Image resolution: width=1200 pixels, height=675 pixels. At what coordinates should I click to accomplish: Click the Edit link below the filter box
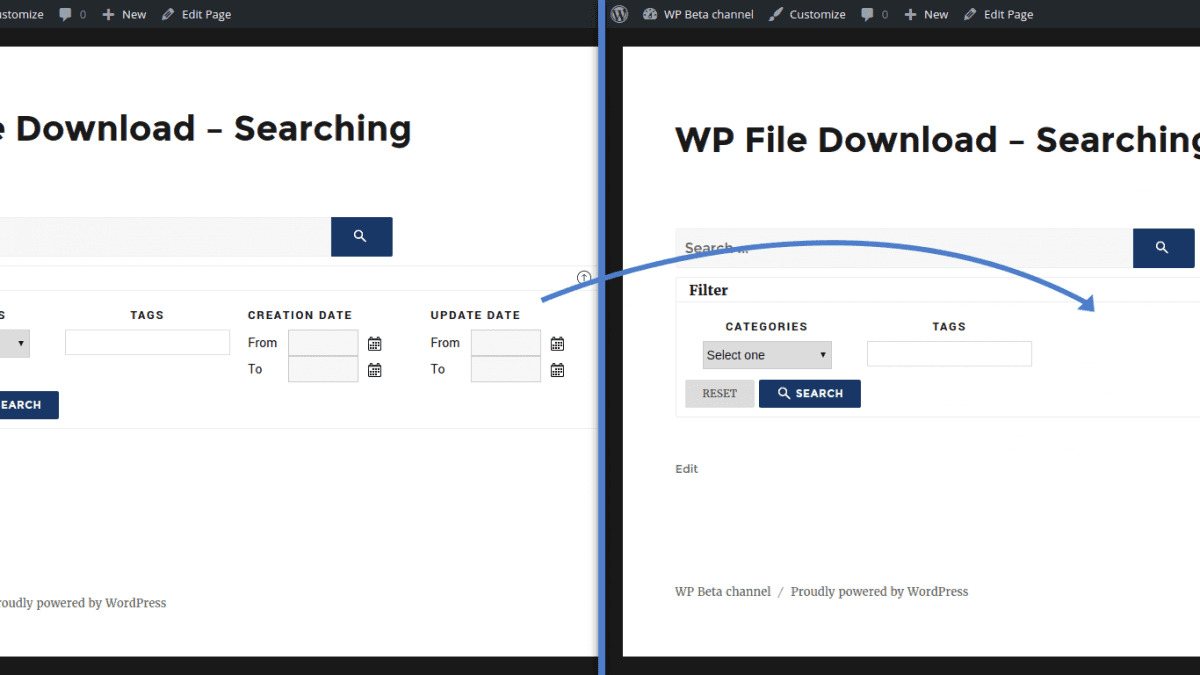pos(687,469)
